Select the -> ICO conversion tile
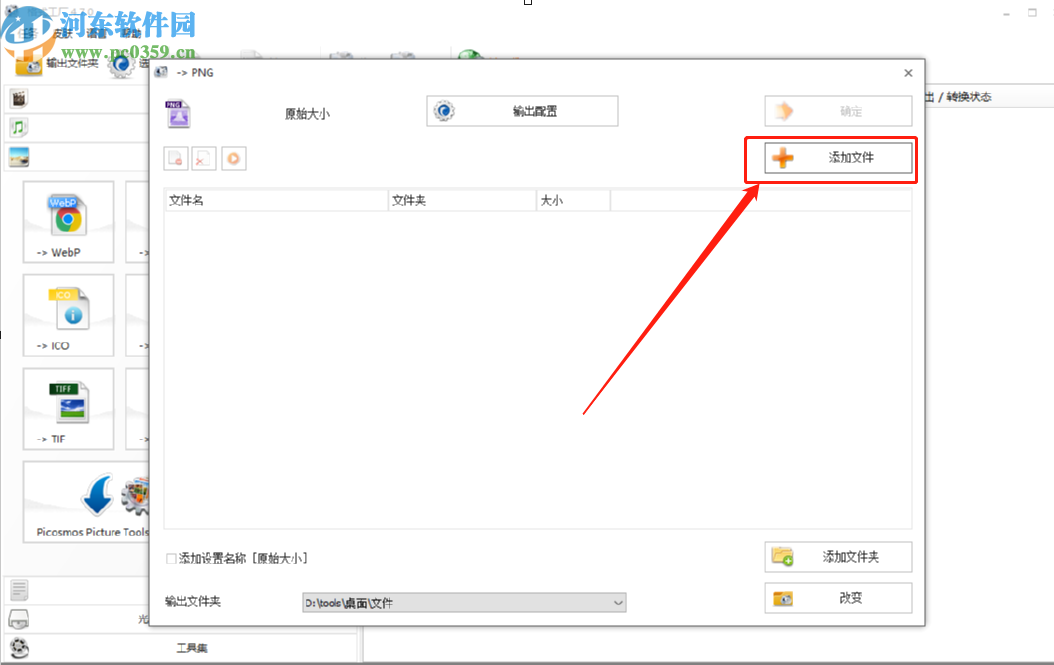Image resolution: width=1054 pixels, height=665 pixels. [x=69, y=315]
